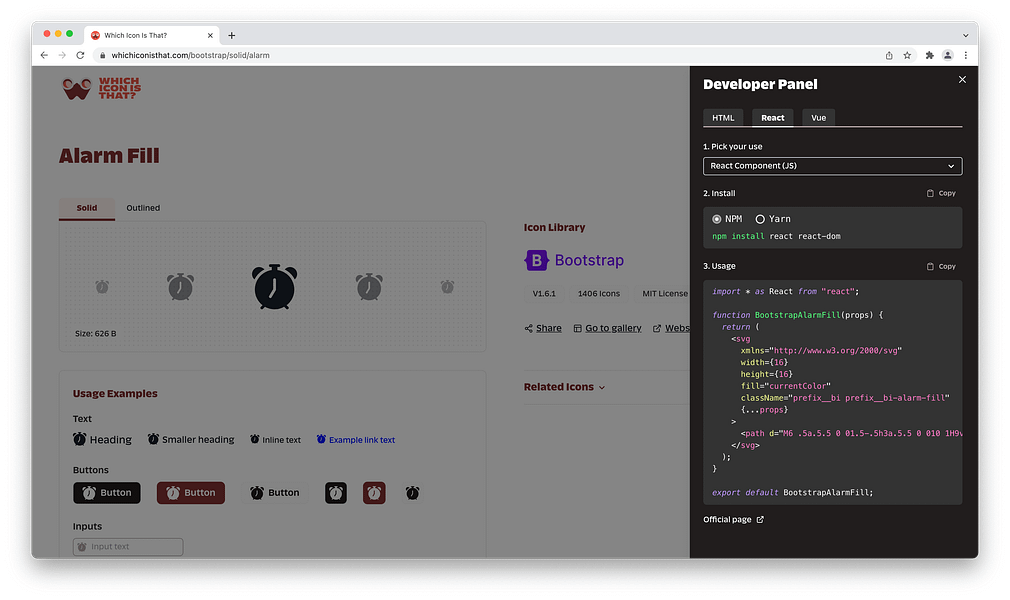
Task: Bookmark this page with the star
Action: pos(907,55)
